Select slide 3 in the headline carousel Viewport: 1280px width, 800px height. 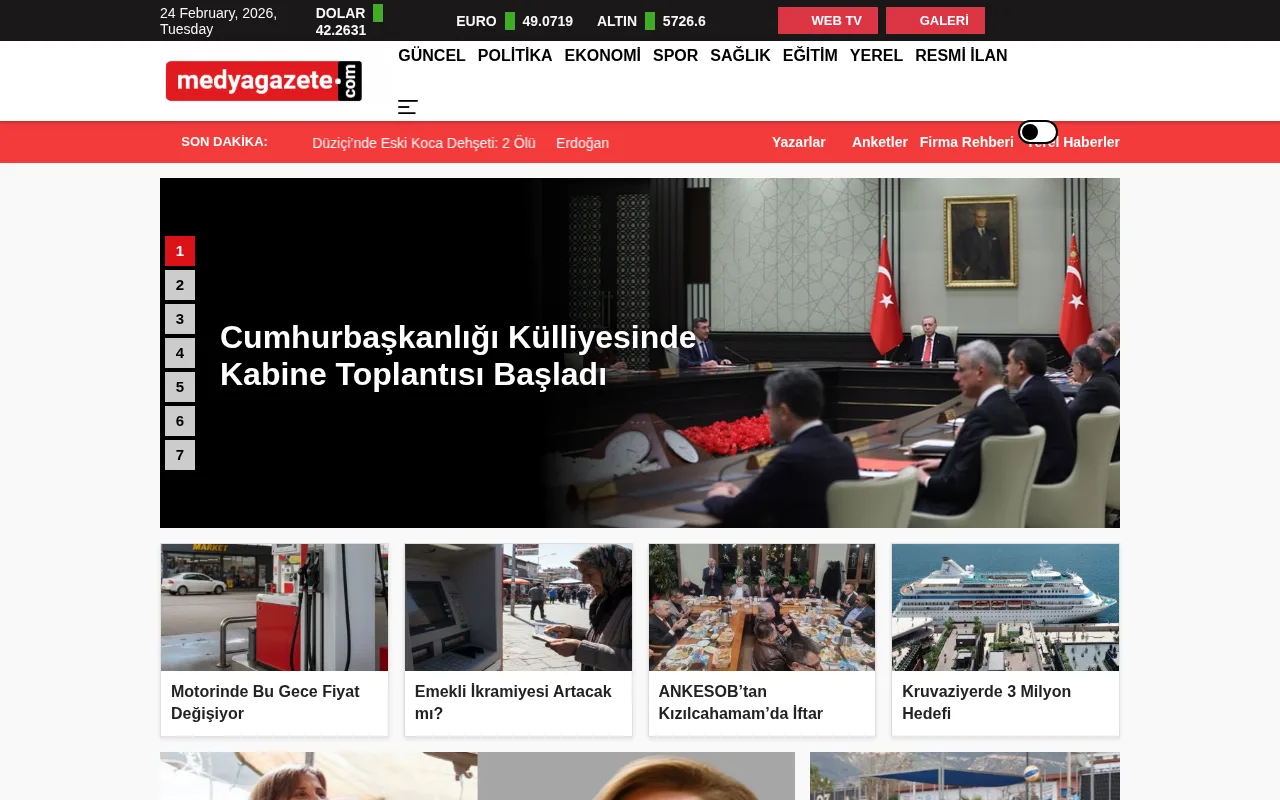[180, 319]
